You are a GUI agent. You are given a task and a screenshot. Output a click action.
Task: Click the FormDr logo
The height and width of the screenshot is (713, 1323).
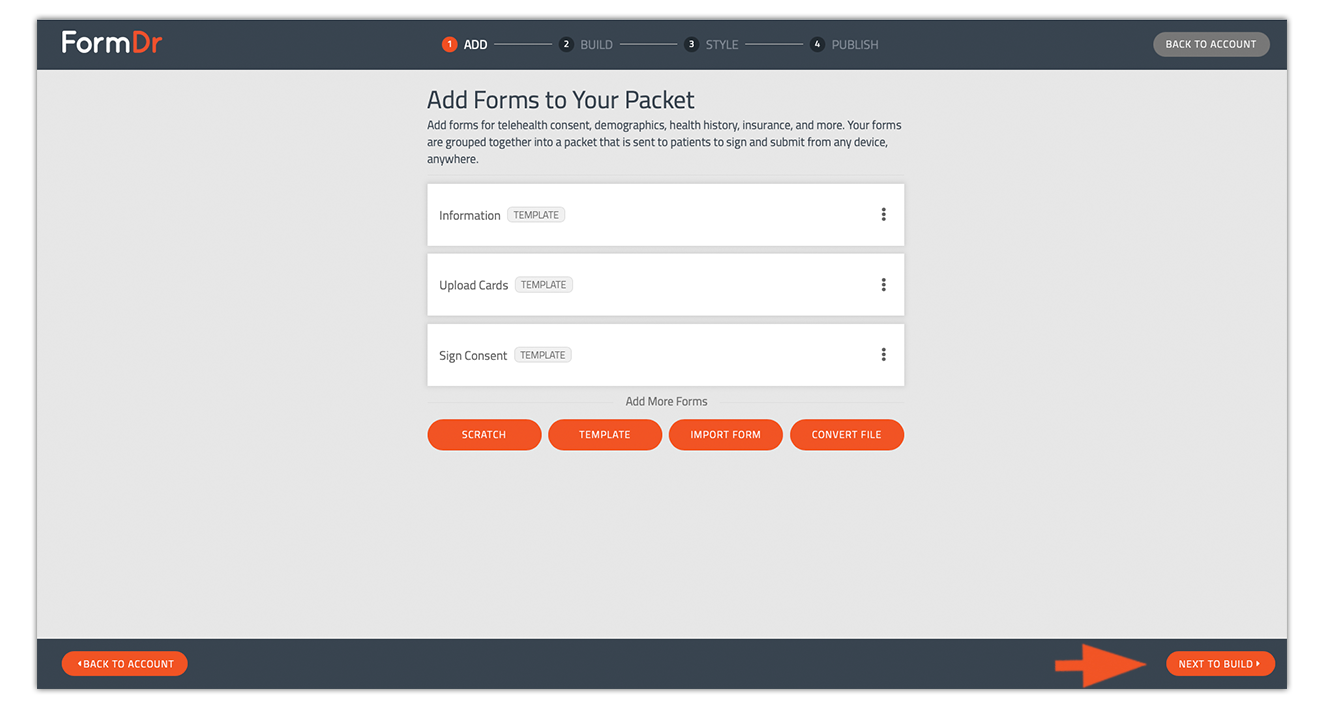pos(111,43)
